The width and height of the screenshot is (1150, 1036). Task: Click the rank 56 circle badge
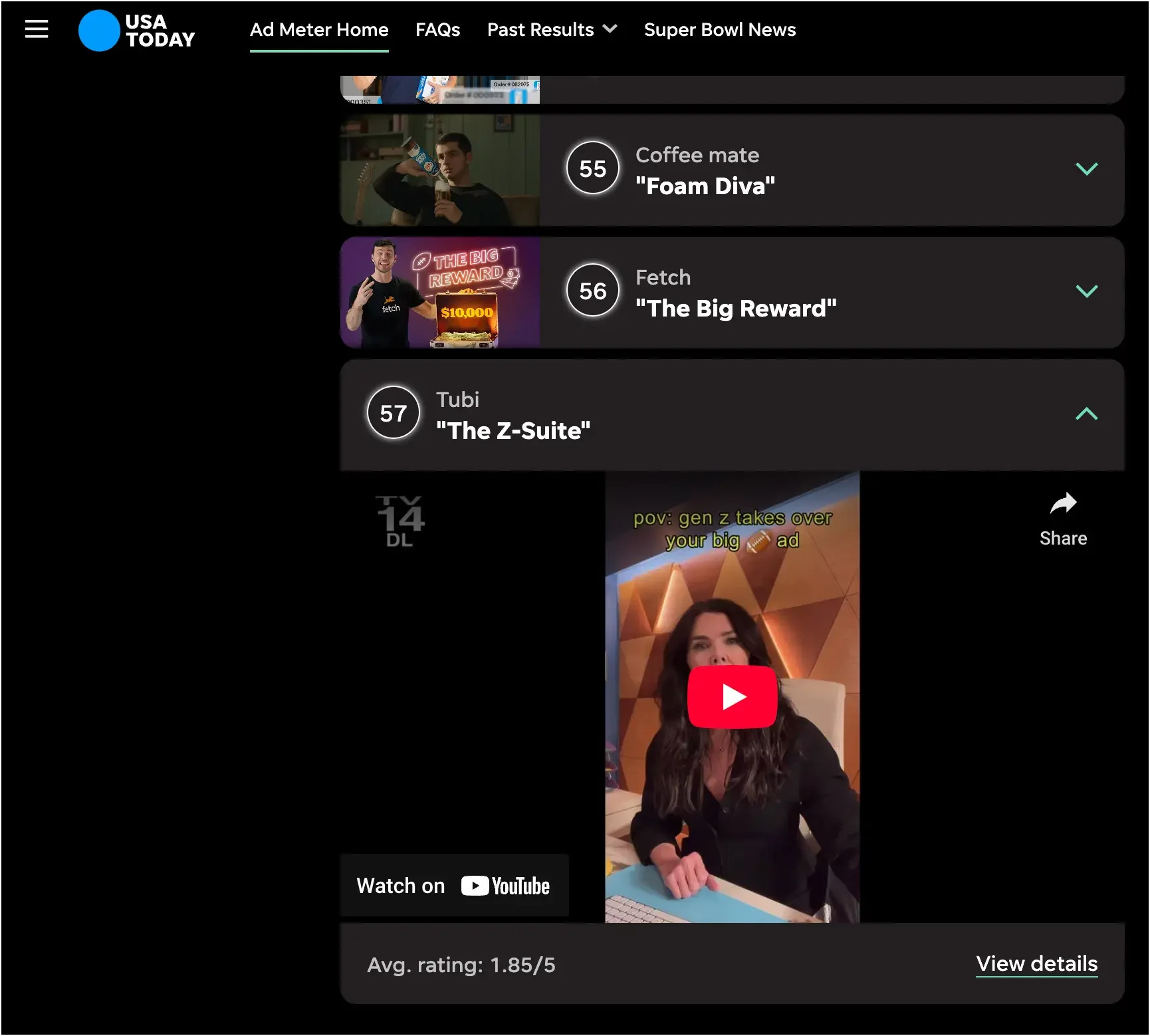(x=592, y=291)
